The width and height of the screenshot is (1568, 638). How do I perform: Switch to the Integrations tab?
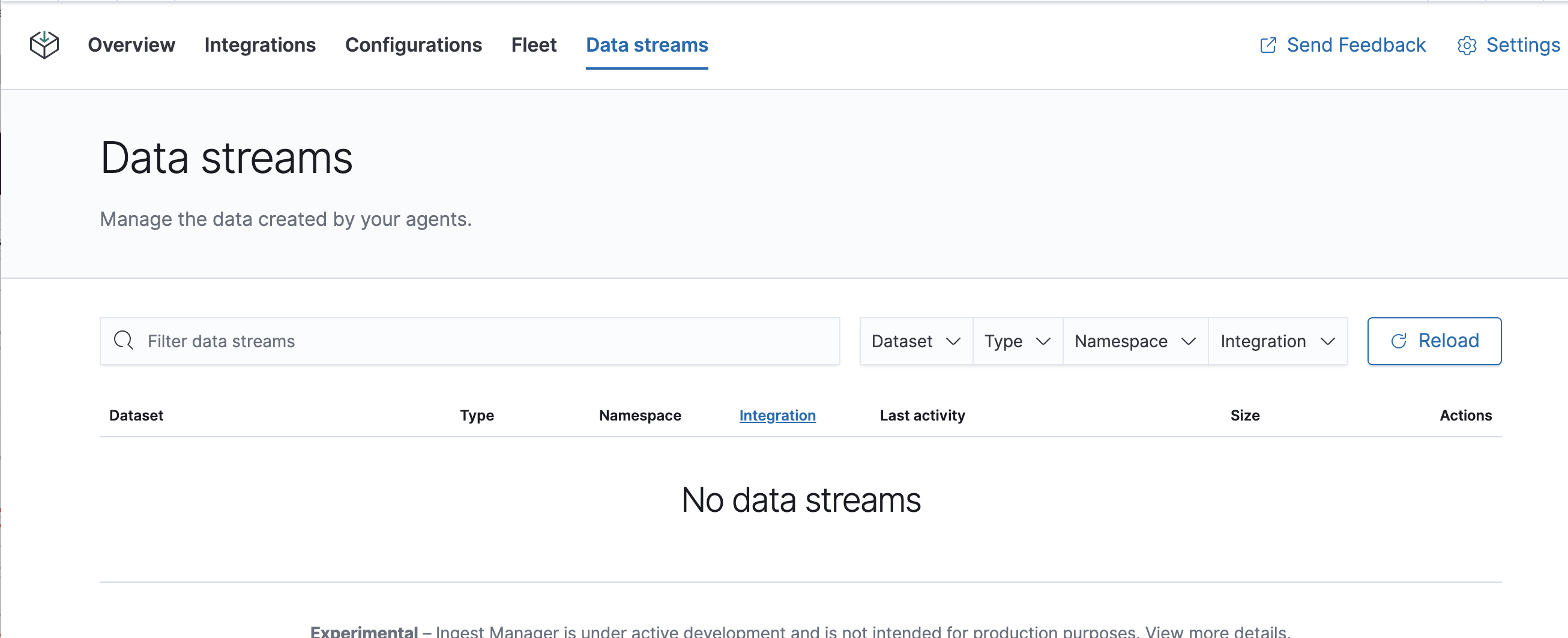[x=260, y=44]
